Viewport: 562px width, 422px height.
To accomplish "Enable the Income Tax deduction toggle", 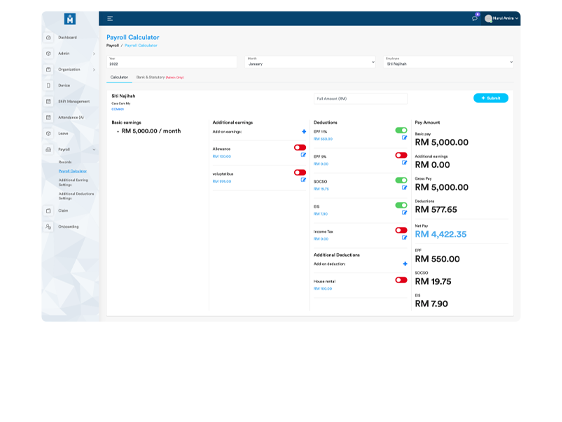I will click(x=401, y=230).
